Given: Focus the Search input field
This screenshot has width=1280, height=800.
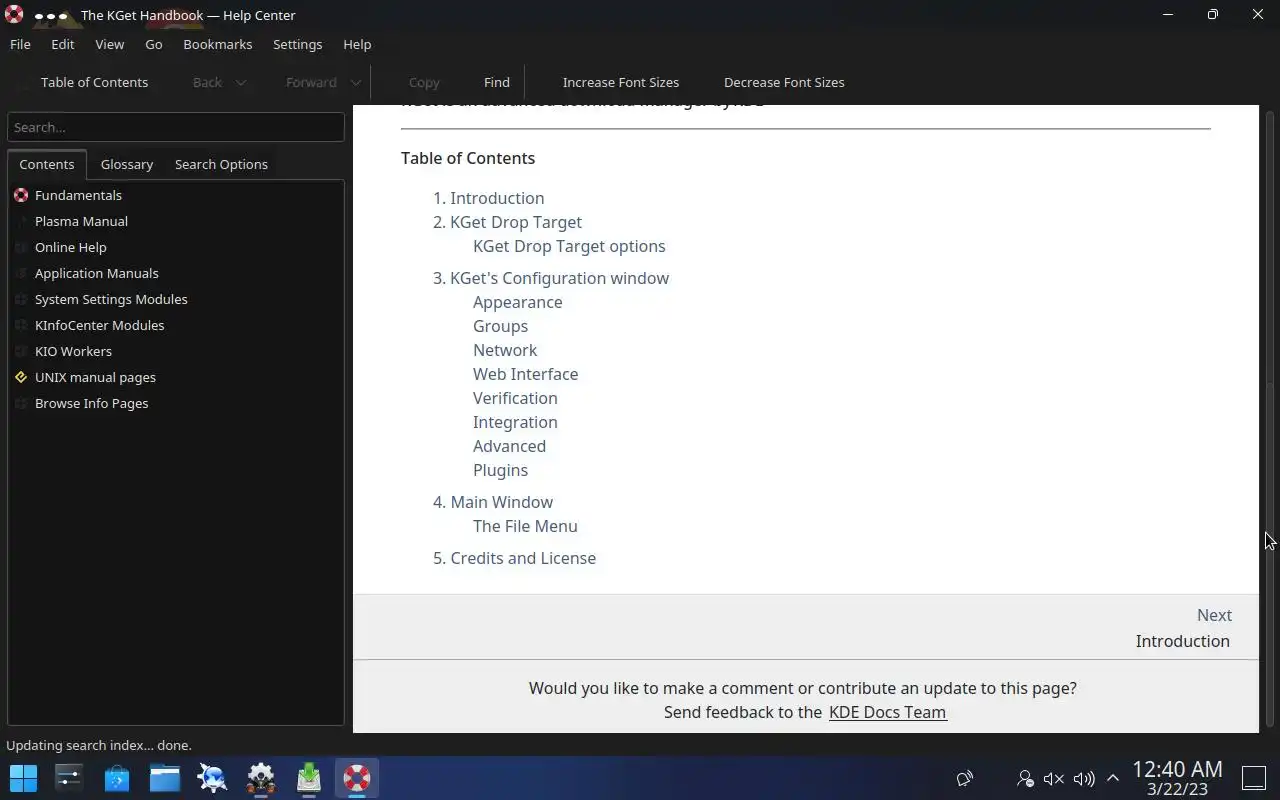Looking at the screenshot, I should coord(176,127).
